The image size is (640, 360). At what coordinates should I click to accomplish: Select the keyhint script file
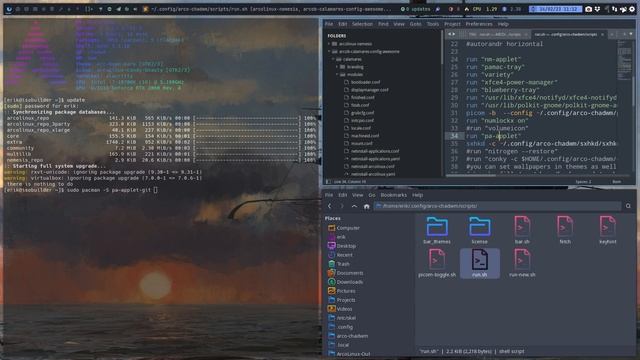pos(607,230)
